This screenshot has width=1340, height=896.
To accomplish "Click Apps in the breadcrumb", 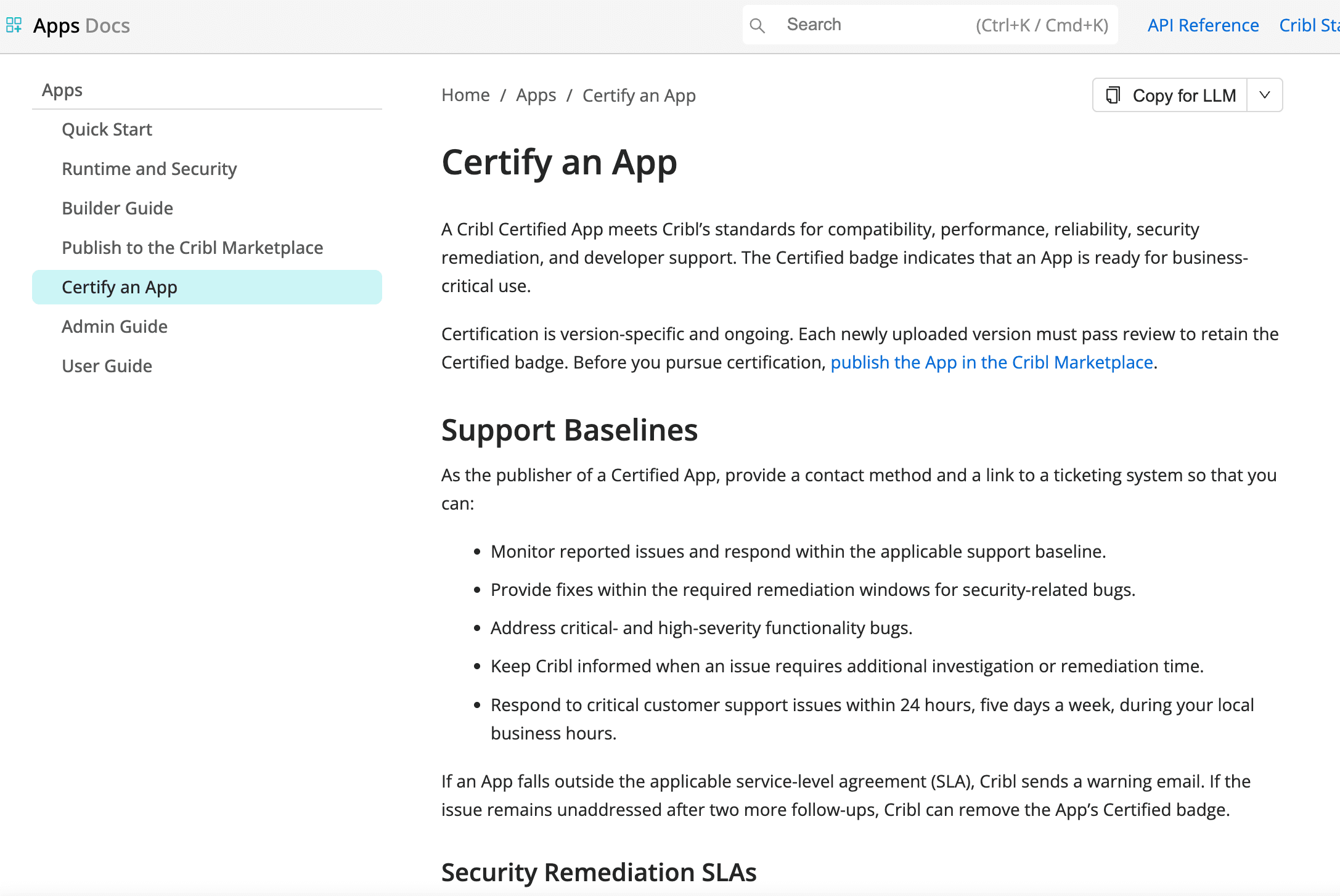I will (536, 96).
